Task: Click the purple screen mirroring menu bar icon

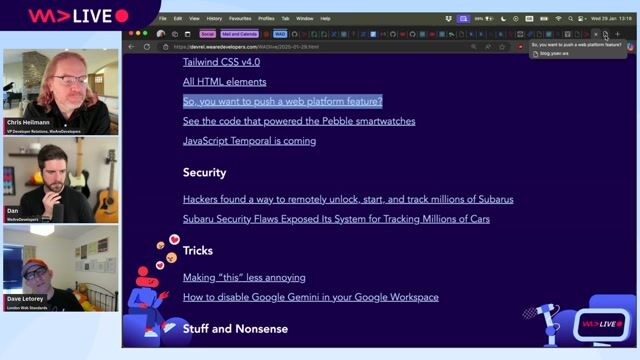Action: coord(463,19)
